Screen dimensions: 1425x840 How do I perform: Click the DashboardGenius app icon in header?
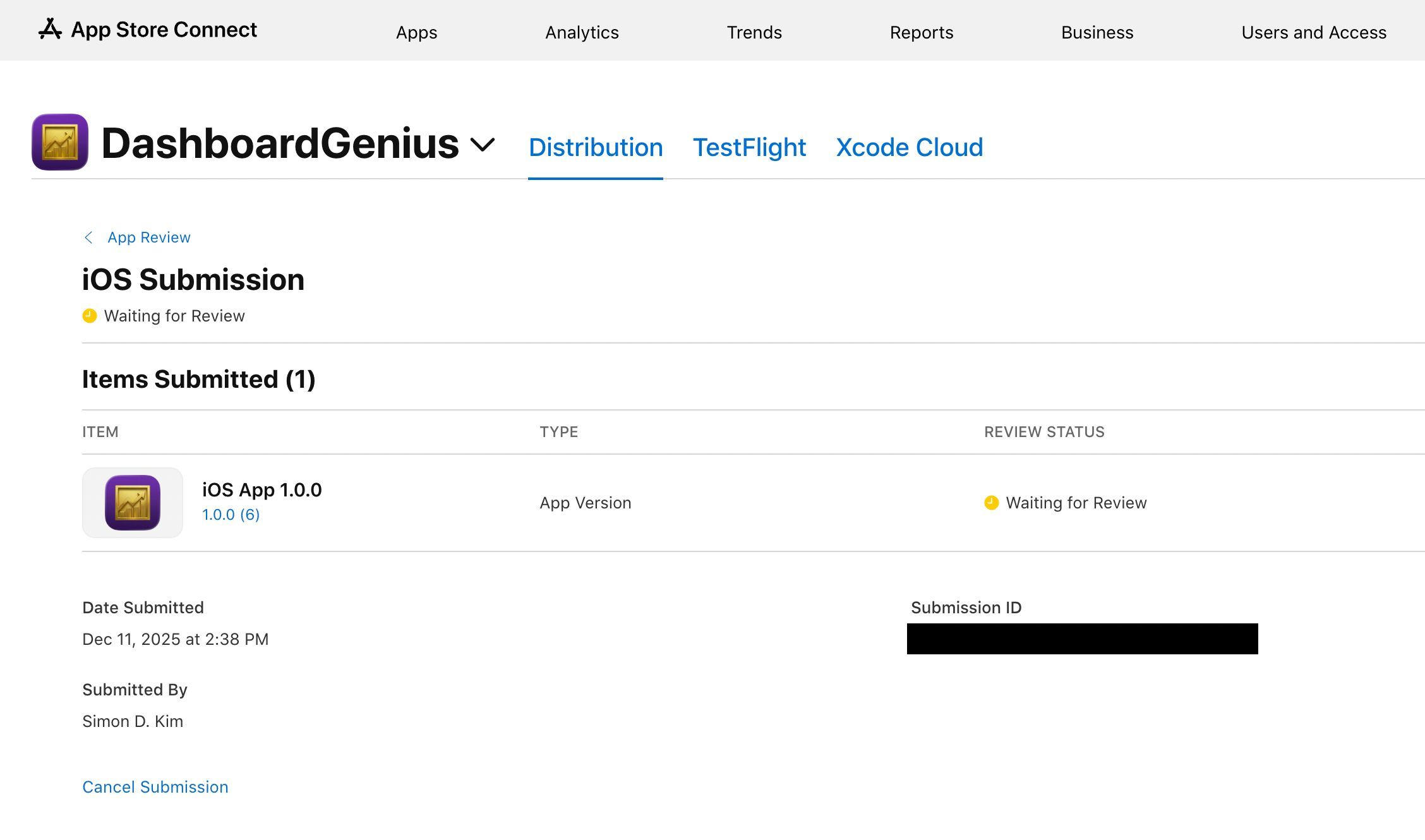coord(60,142)
